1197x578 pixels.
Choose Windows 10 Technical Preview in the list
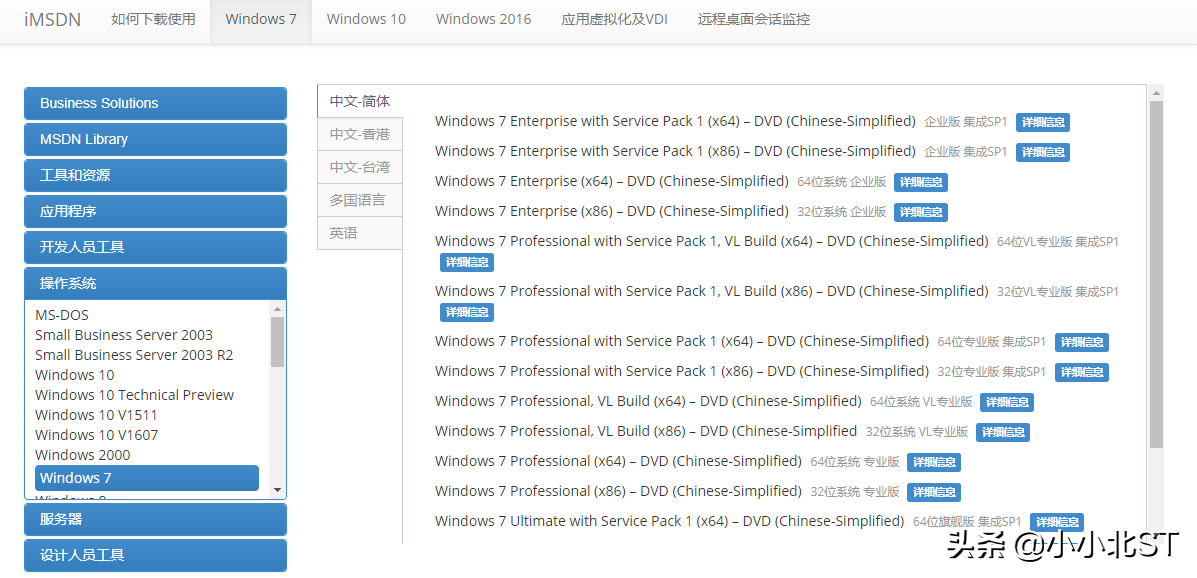[134, 394]
